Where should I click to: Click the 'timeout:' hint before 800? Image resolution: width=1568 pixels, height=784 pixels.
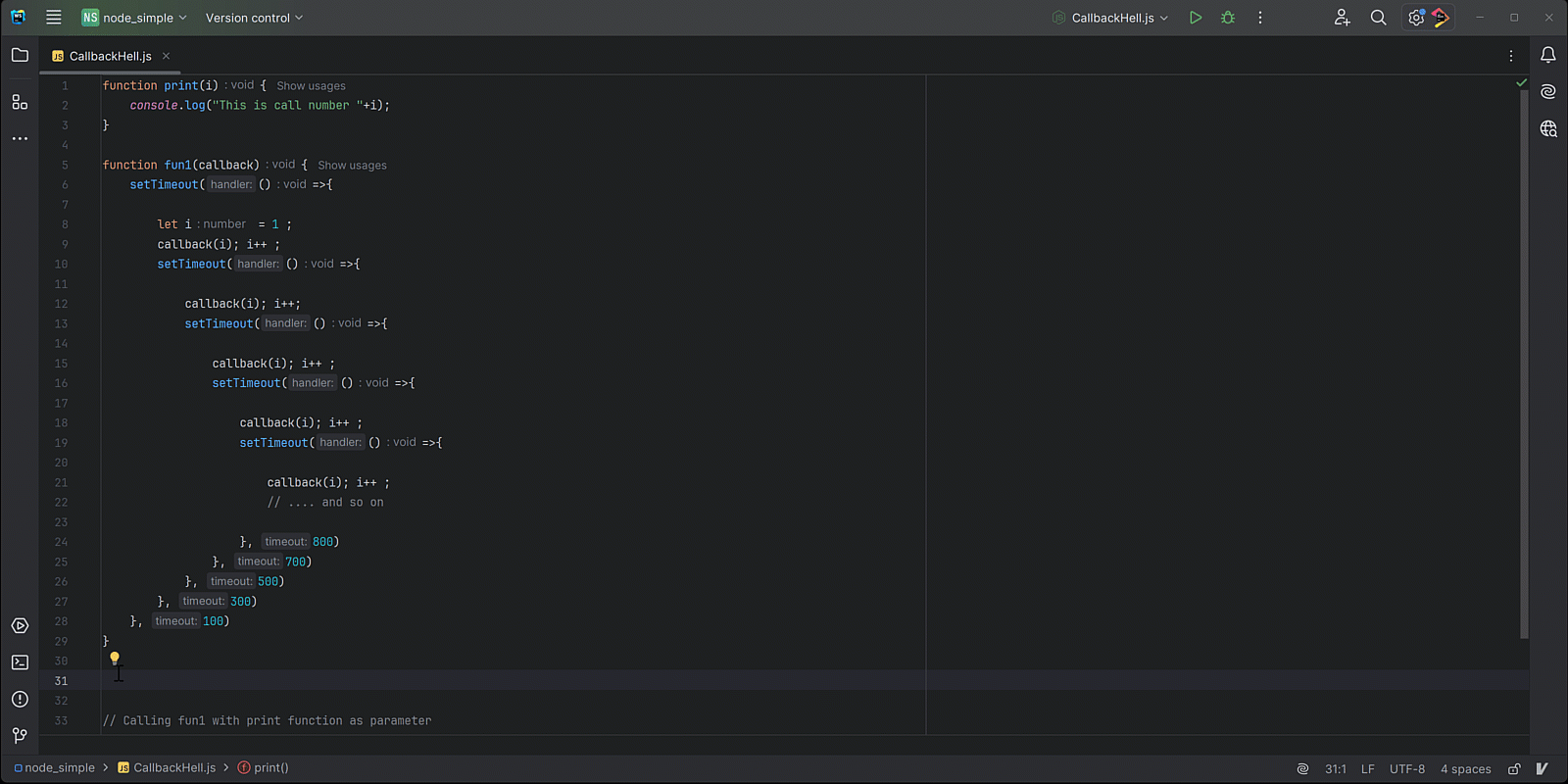pos(285,542)
